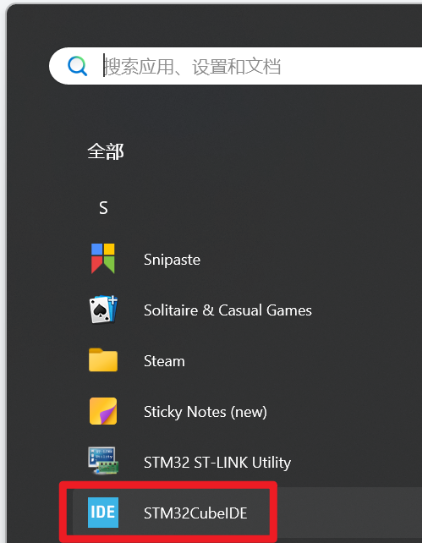Click the yellow Steam folder icon

tap(103, 360)
